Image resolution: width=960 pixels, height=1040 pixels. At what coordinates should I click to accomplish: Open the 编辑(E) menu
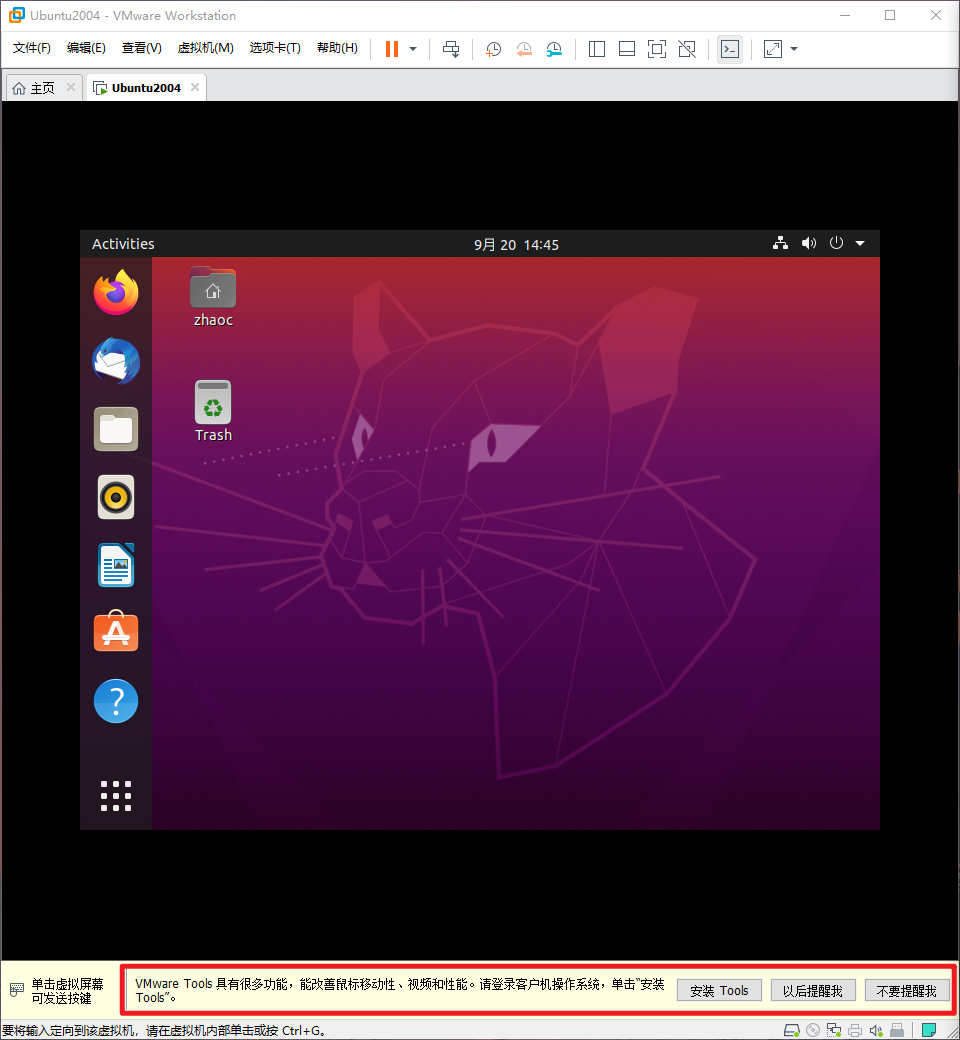point(86,48)
